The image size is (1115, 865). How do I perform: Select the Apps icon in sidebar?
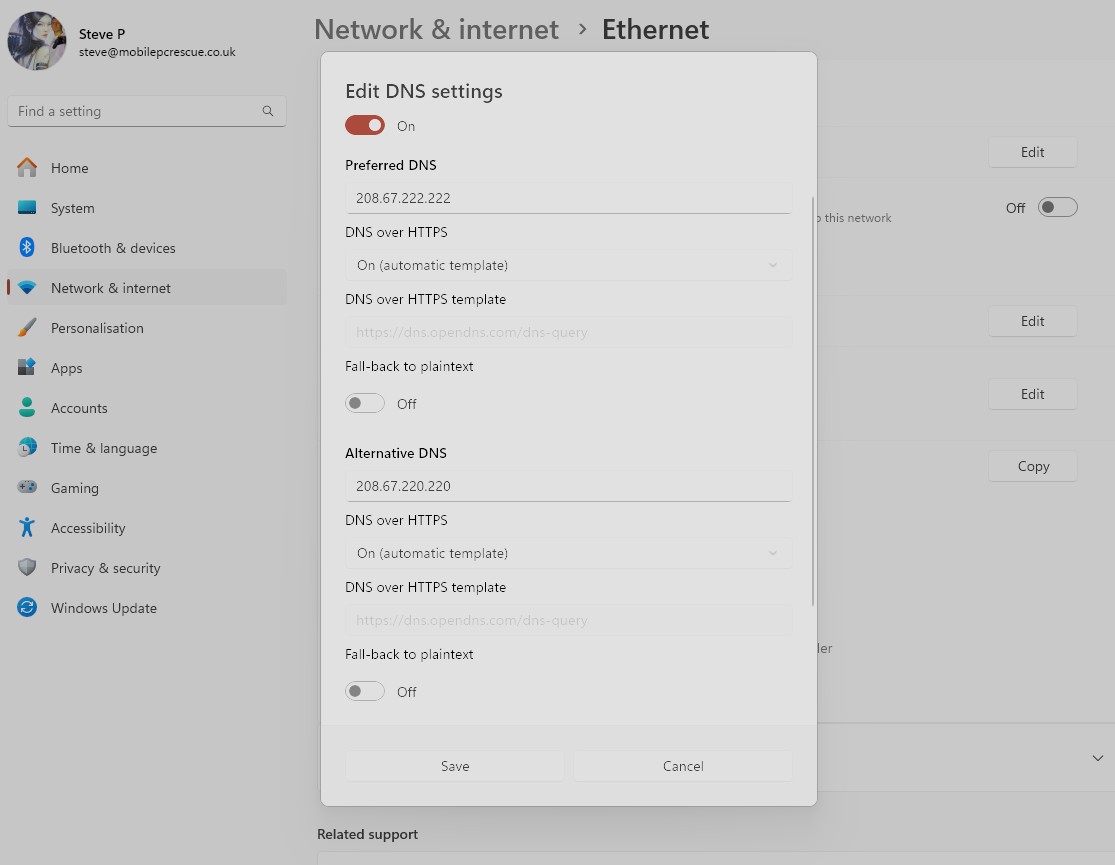pyautogui.click(x=27, y=368)
